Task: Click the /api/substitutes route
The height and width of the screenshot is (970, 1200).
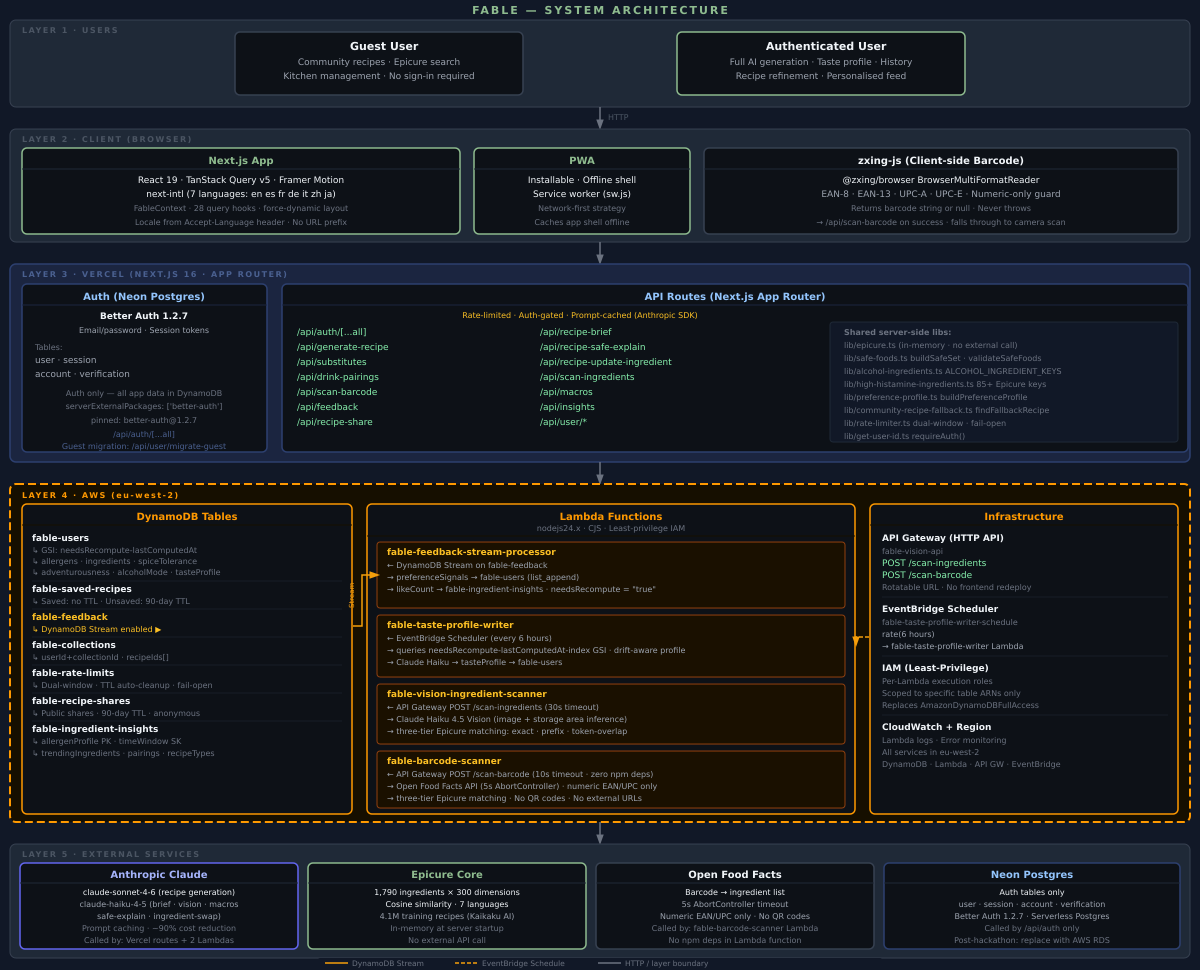Action: (332, 362)
